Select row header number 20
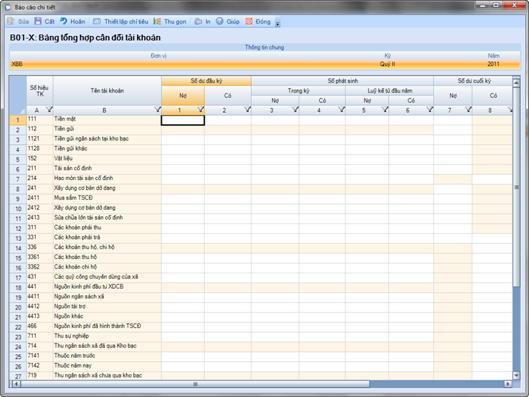The image size is (529, 397). pyautogui.click(x=18, y=307)
